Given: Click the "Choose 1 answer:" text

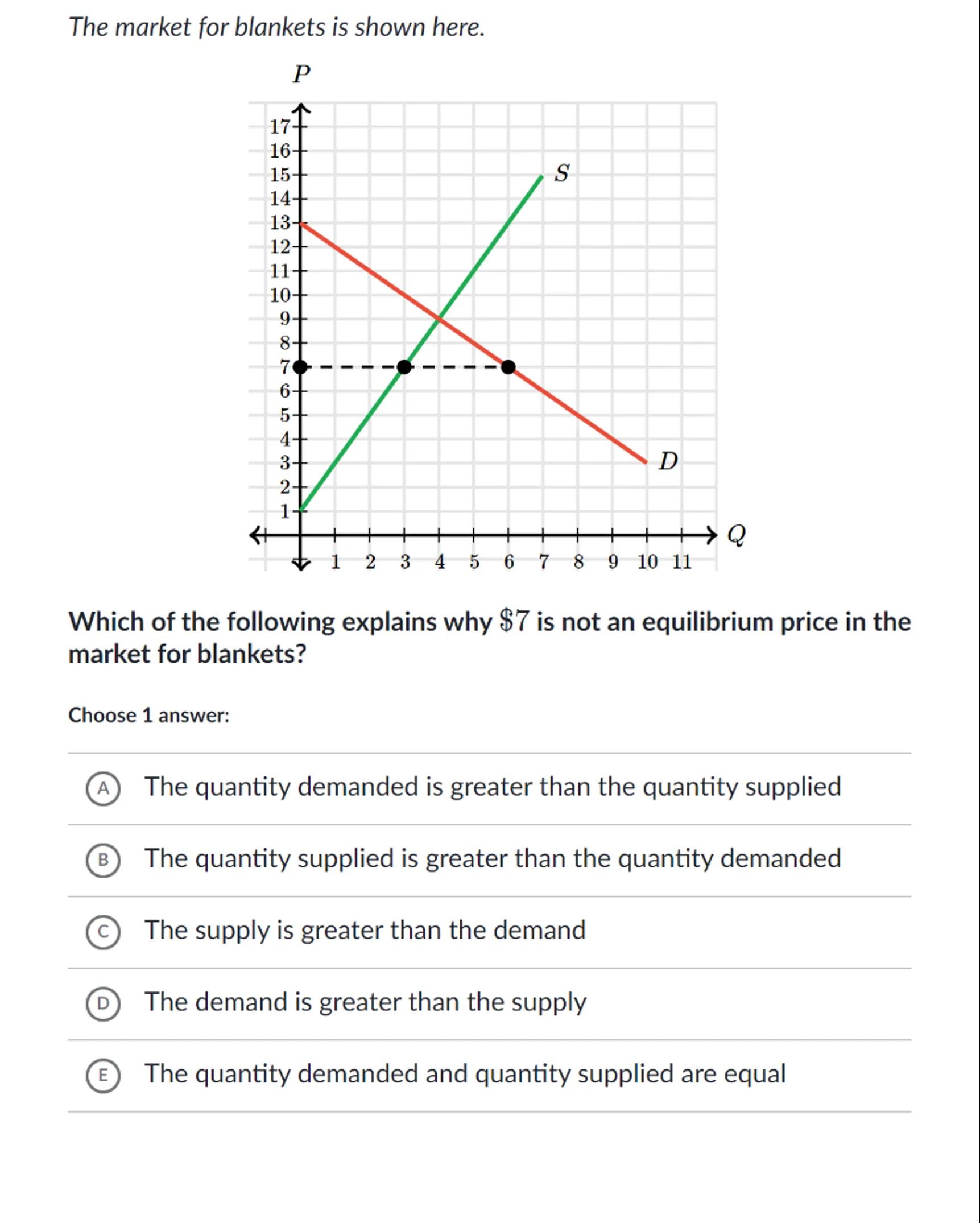Looking at the screenshot, I should pos(149,715).
